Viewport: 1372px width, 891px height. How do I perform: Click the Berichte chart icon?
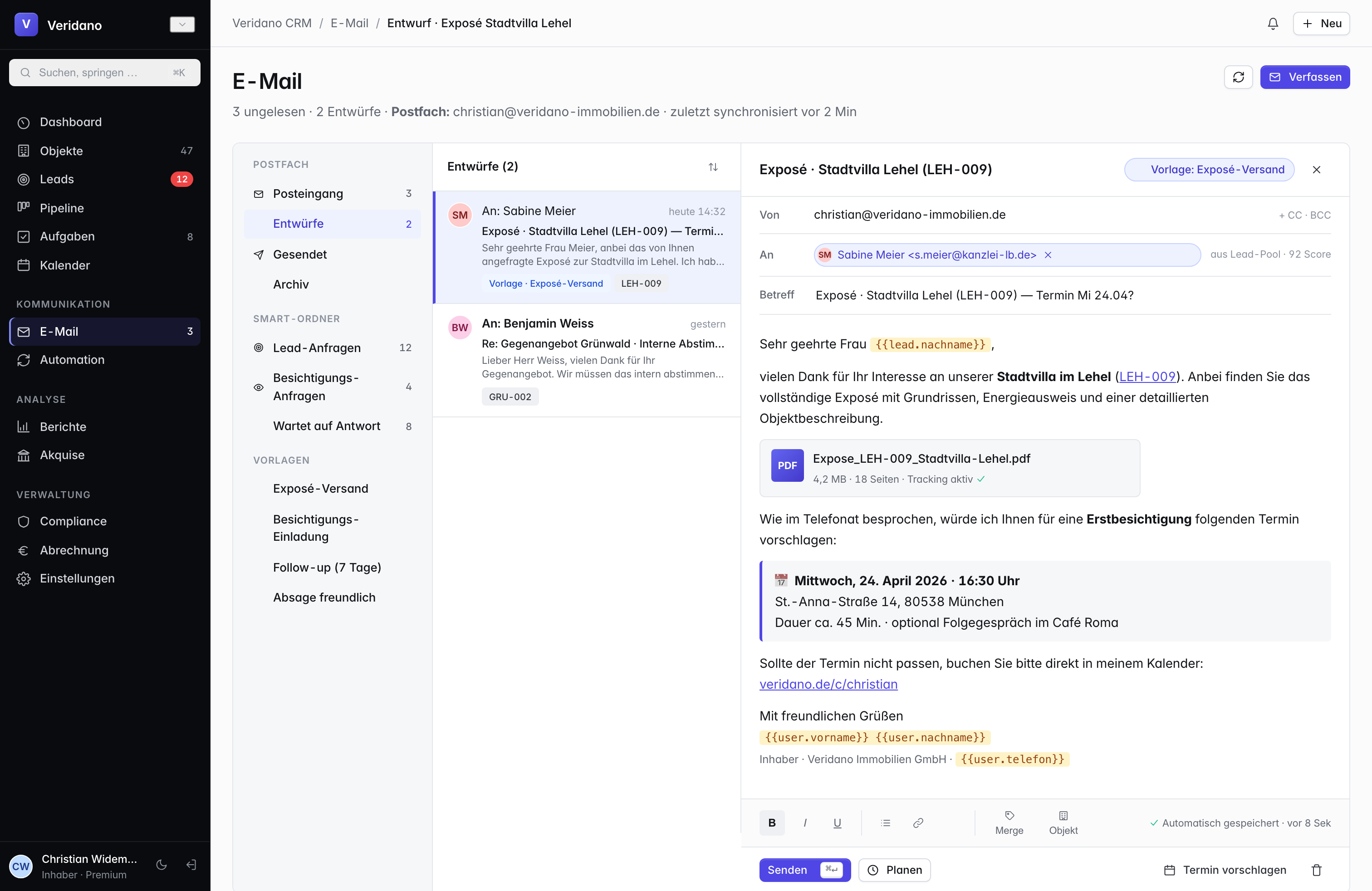click(23, 426)
